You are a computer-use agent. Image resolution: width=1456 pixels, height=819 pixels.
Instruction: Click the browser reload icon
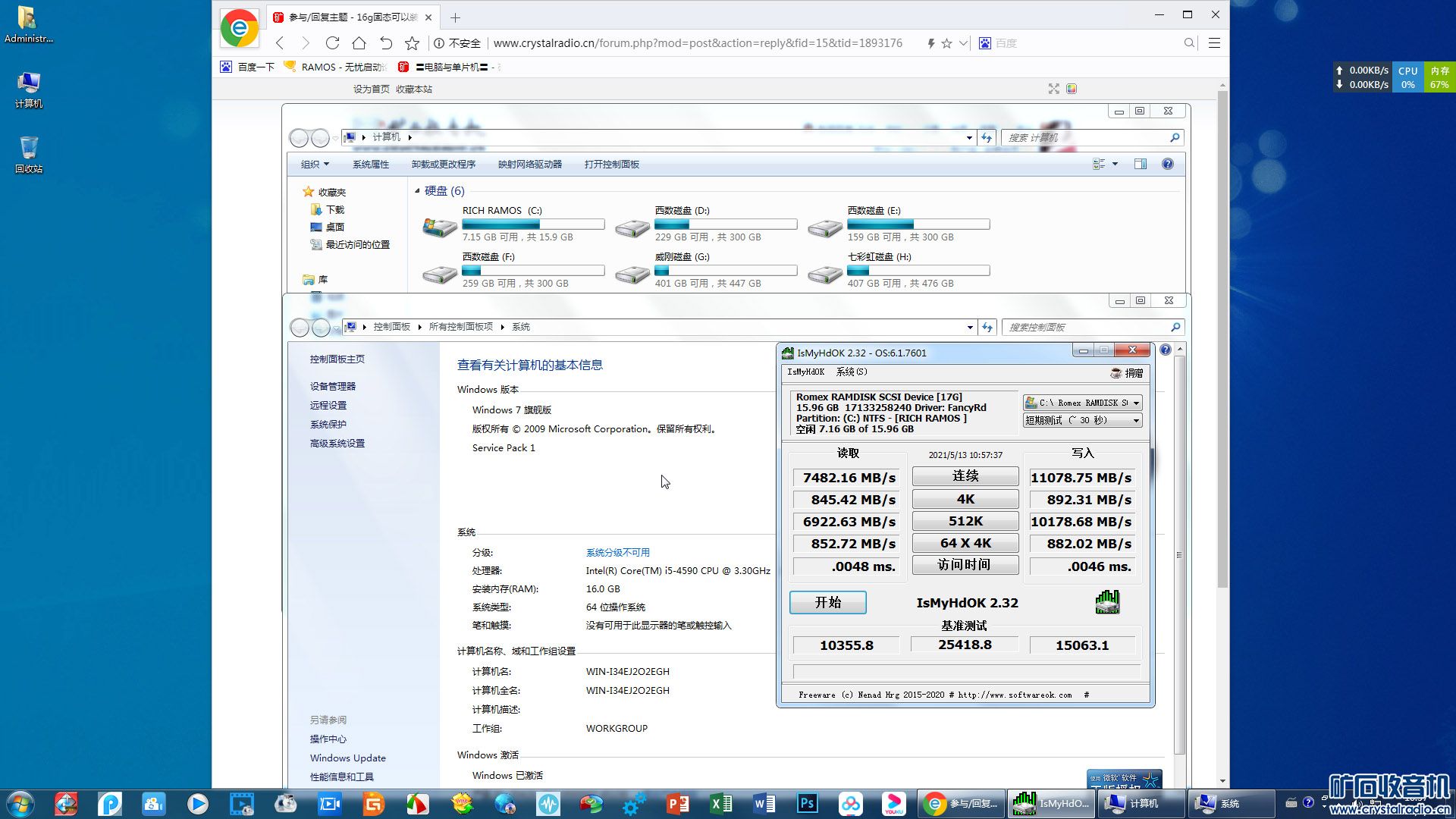[332, 43]
